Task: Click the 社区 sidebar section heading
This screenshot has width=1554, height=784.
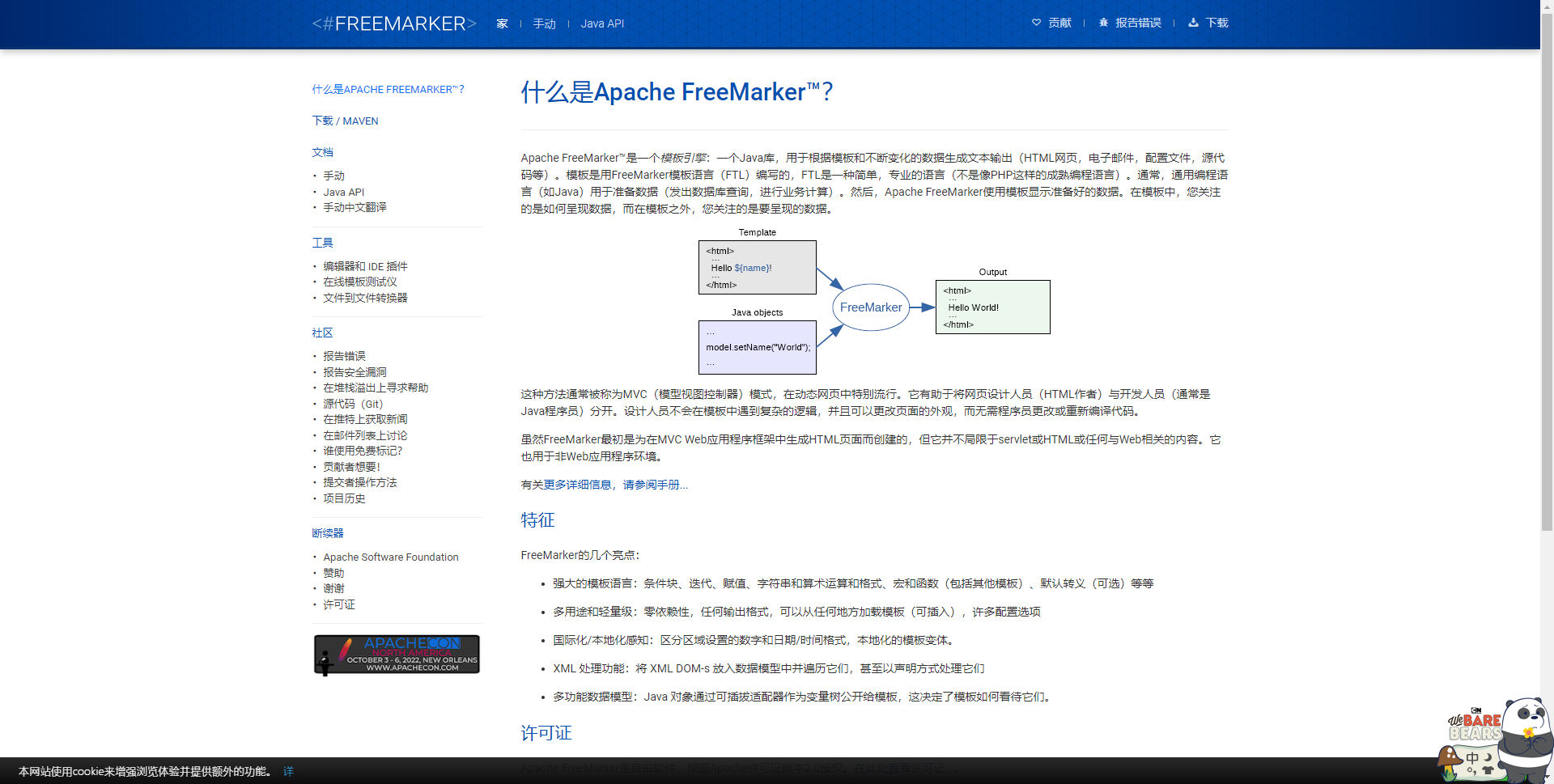Action: 323,333
